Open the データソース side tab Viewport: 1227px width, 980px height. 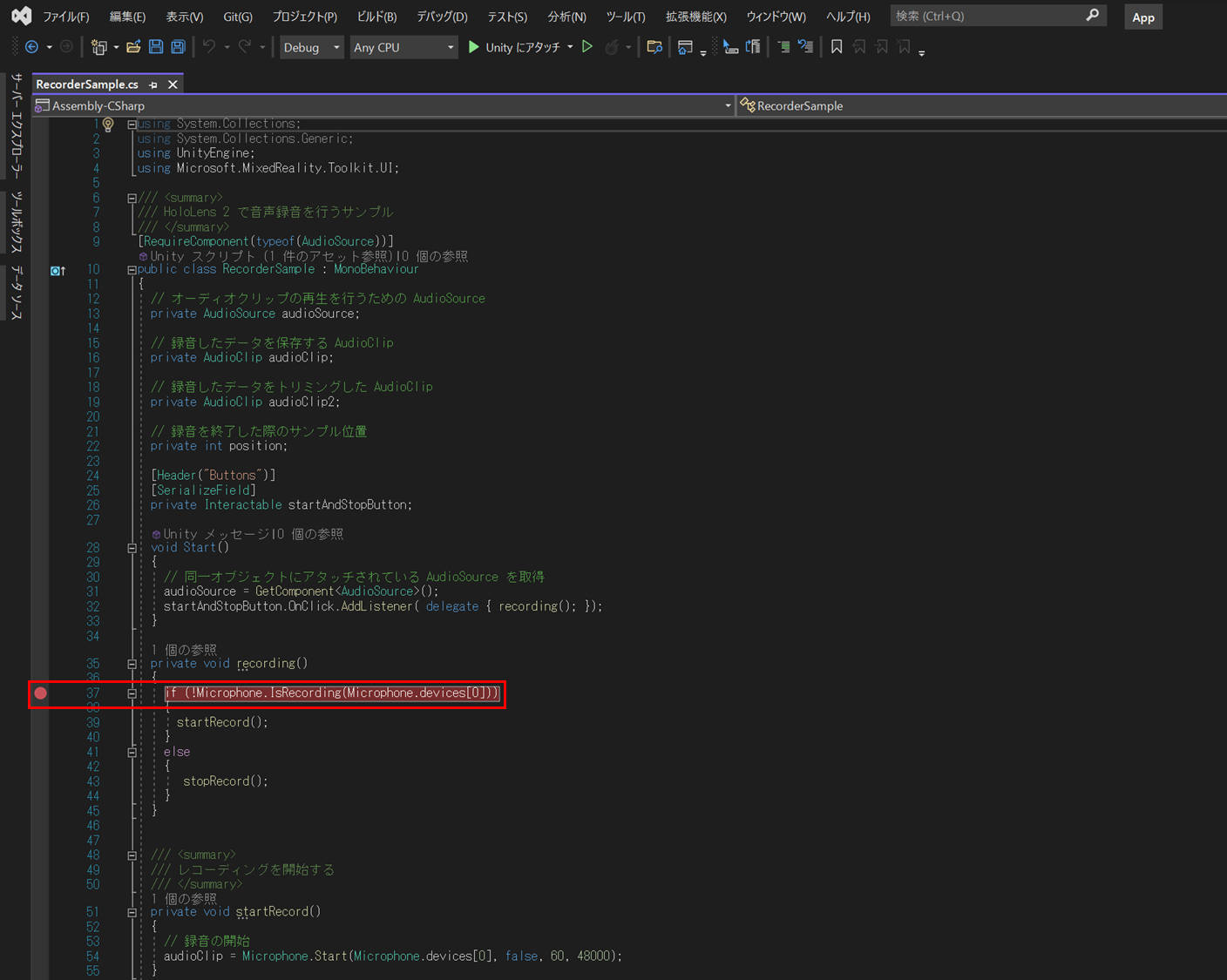[16, 293]
